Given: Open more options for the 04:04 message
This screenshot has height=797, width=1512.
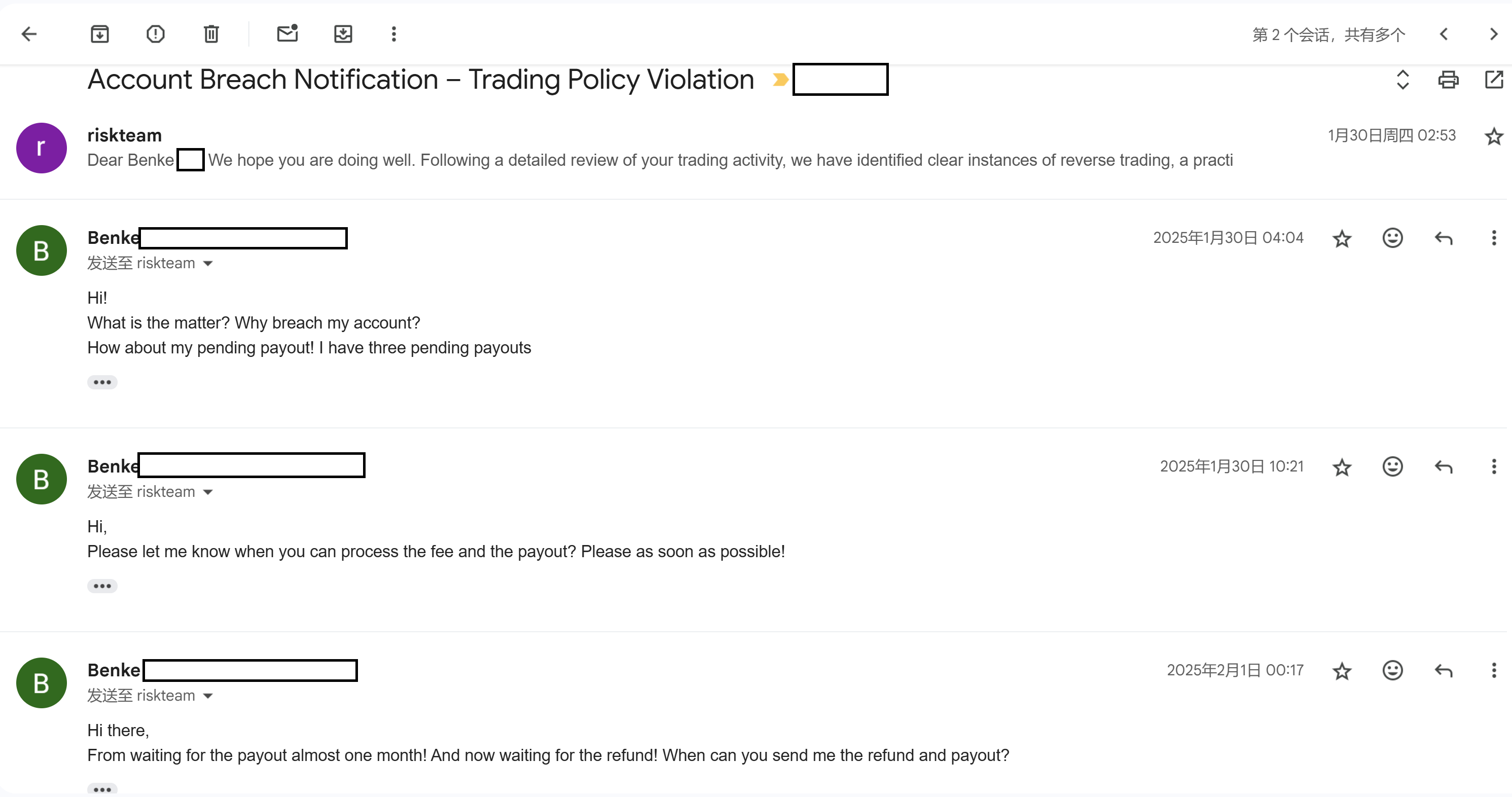Looking at the screenshot, I should pyautogui.click(x=1493, y=238).
